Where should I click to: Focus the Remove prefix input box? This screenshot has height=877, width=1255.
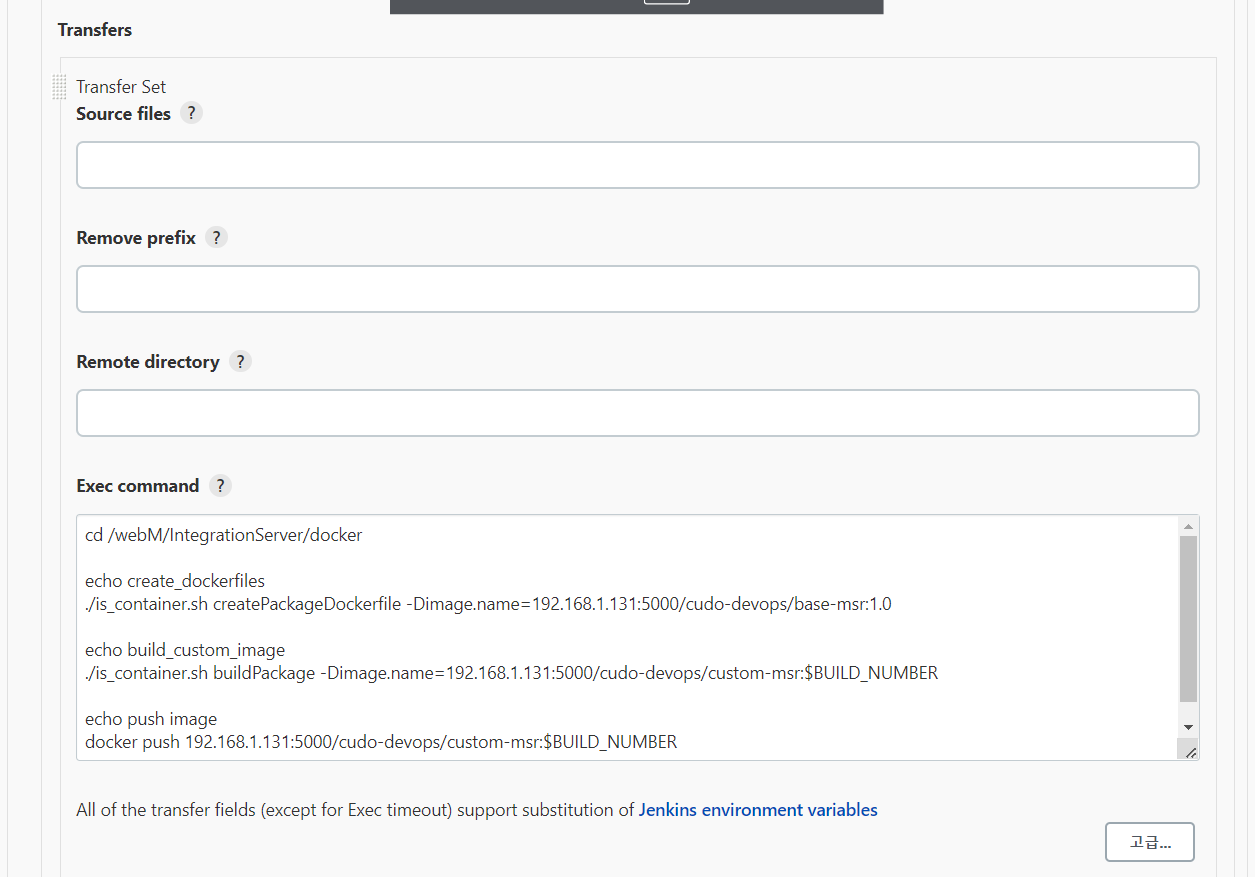pos(637,289)
